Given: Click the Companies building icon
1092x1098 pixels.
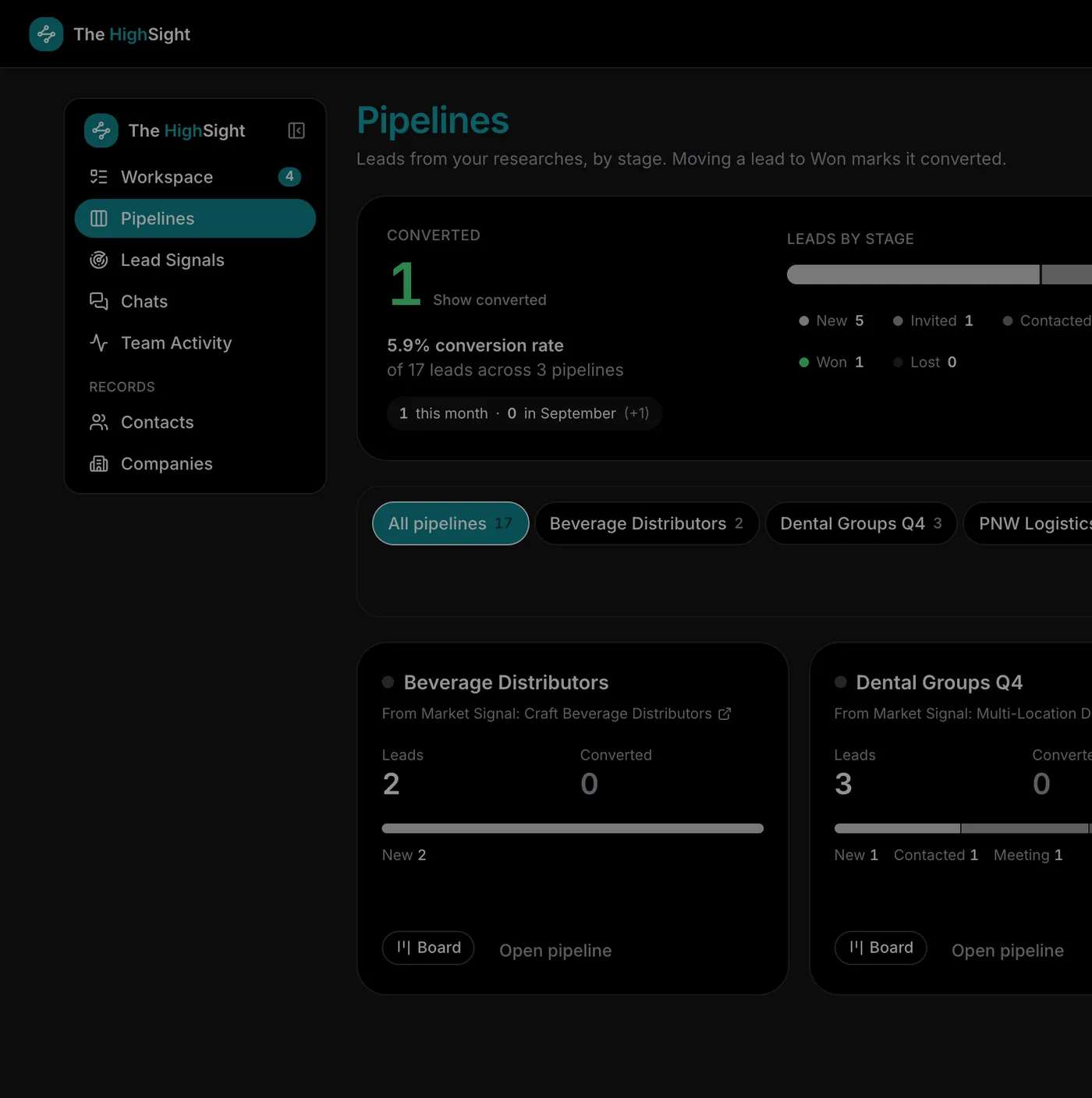Looking at the screenshot, I should tap(99, 463).
